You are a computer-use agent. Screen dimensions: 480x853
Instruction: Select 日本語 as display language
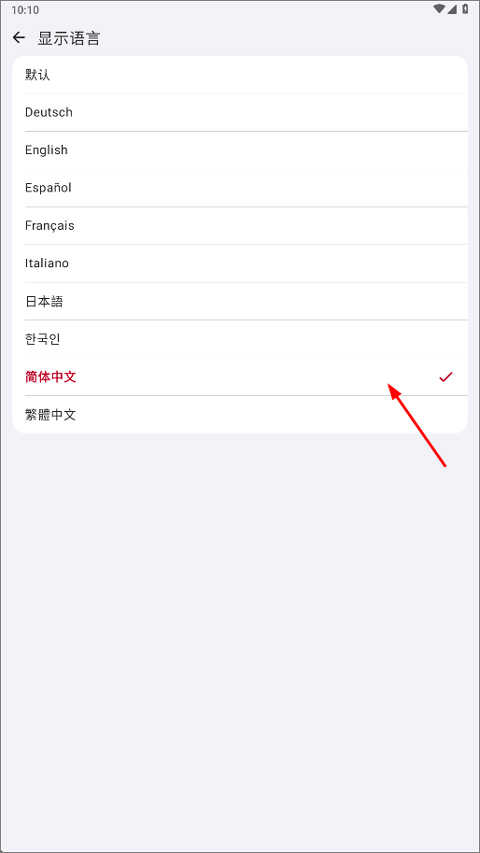point(240,301)
